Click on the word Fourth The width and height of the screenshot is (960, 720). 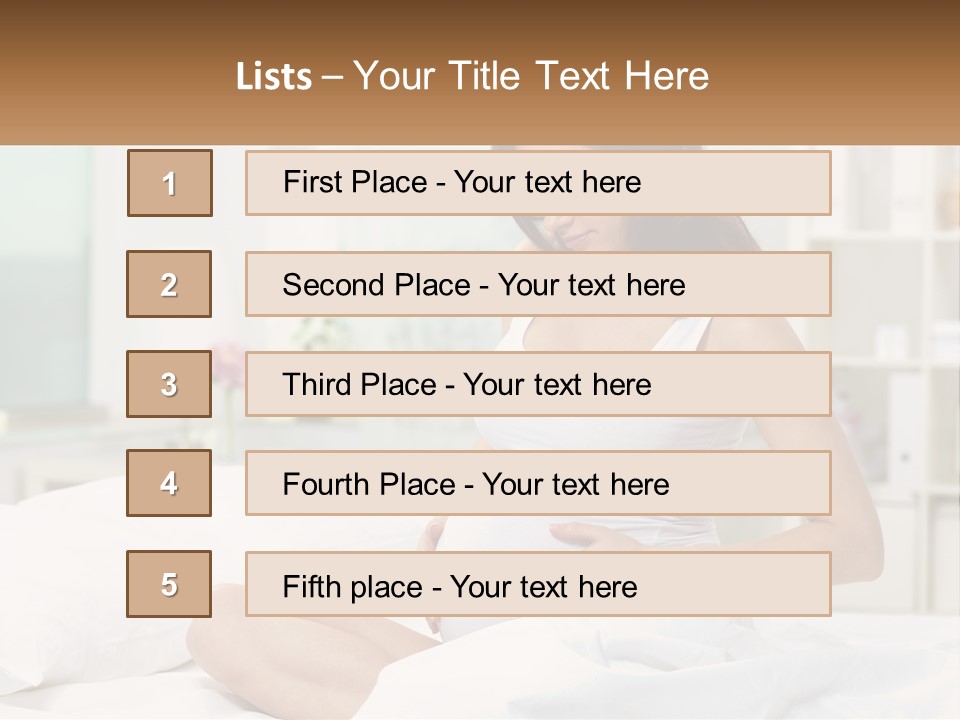(327, 484)
